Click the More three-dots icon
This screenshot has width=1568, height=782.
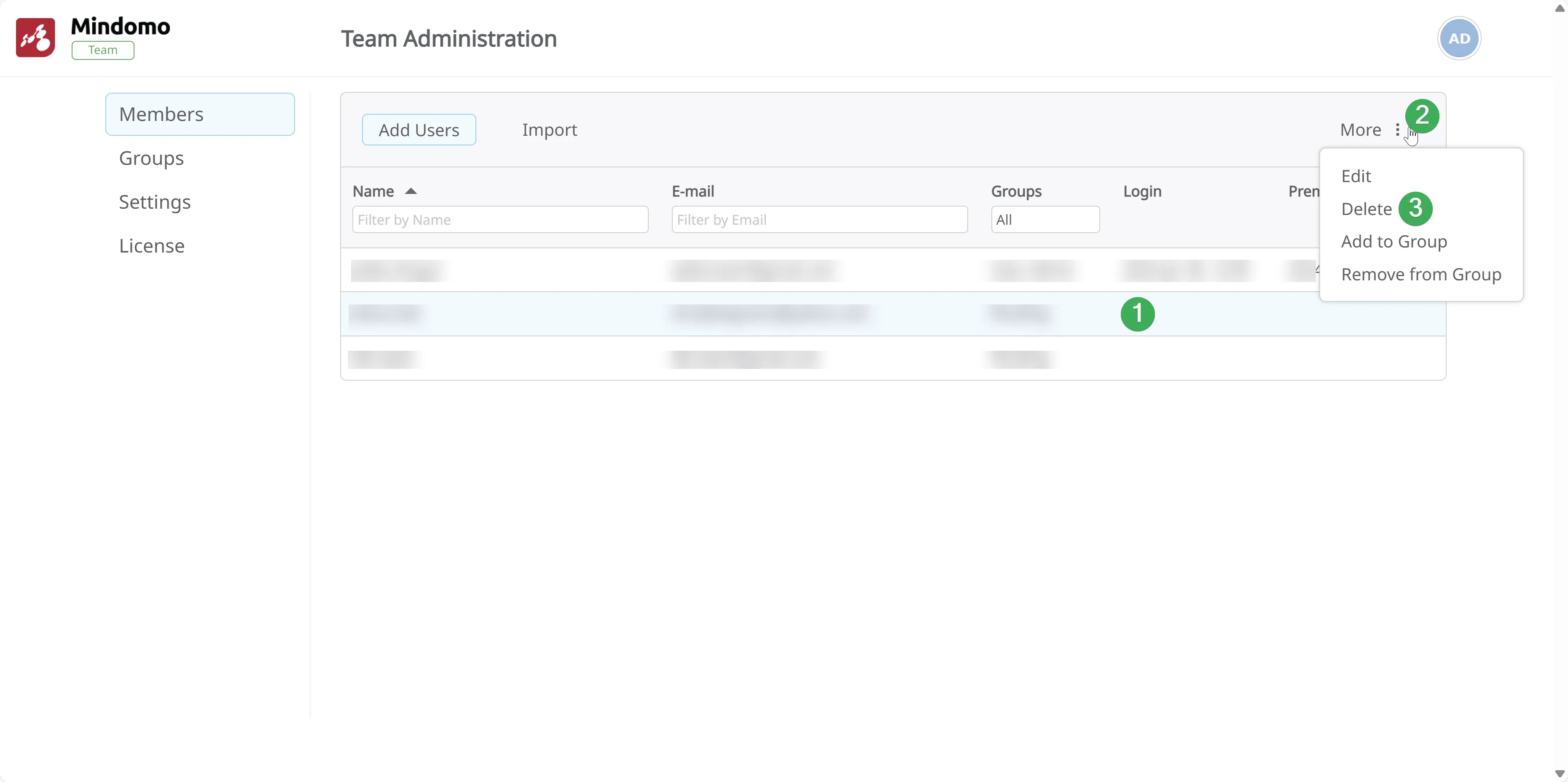point(1398,129)
